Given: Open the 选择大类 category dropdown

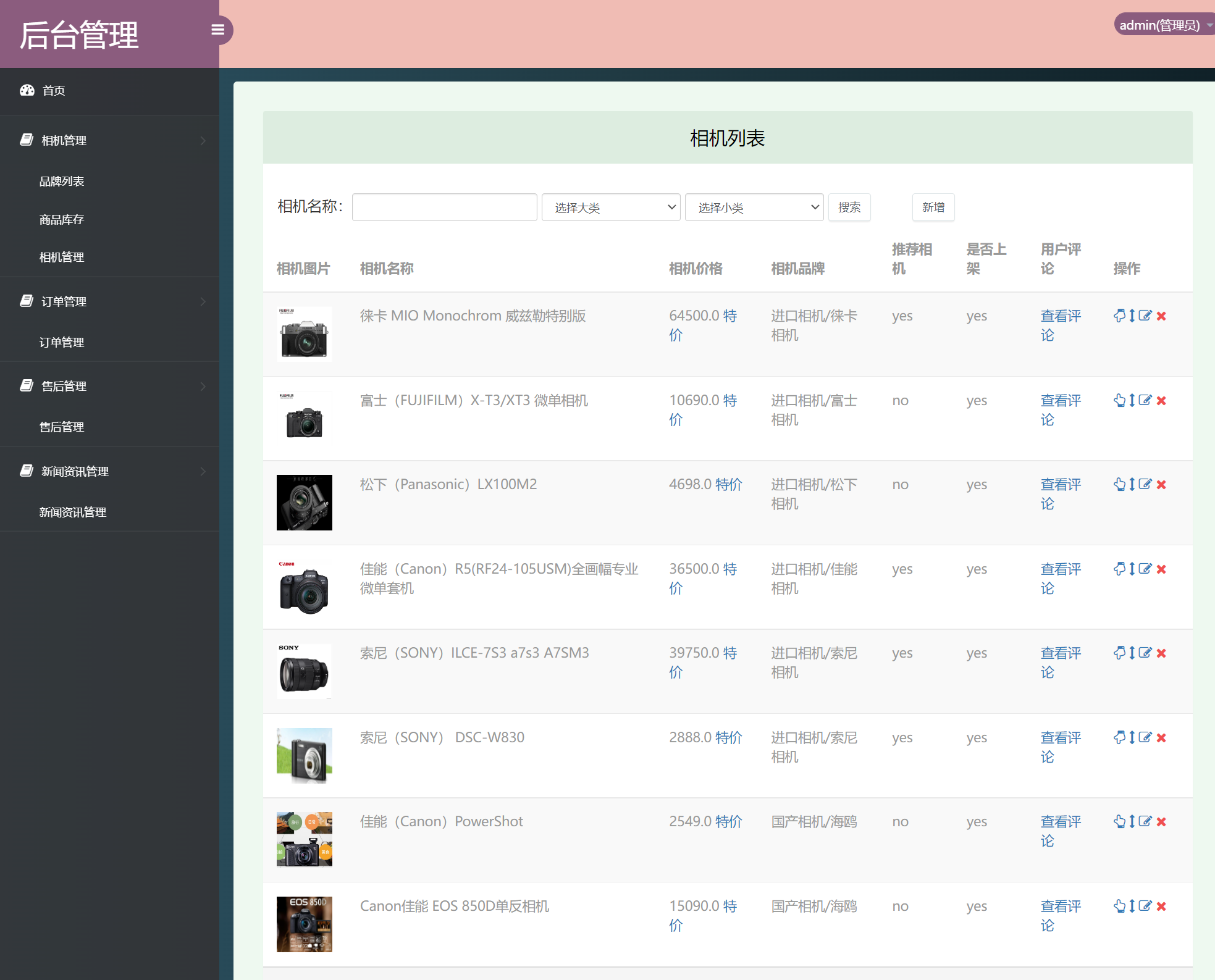Looking at the screenshot, I should pos(610,207).
